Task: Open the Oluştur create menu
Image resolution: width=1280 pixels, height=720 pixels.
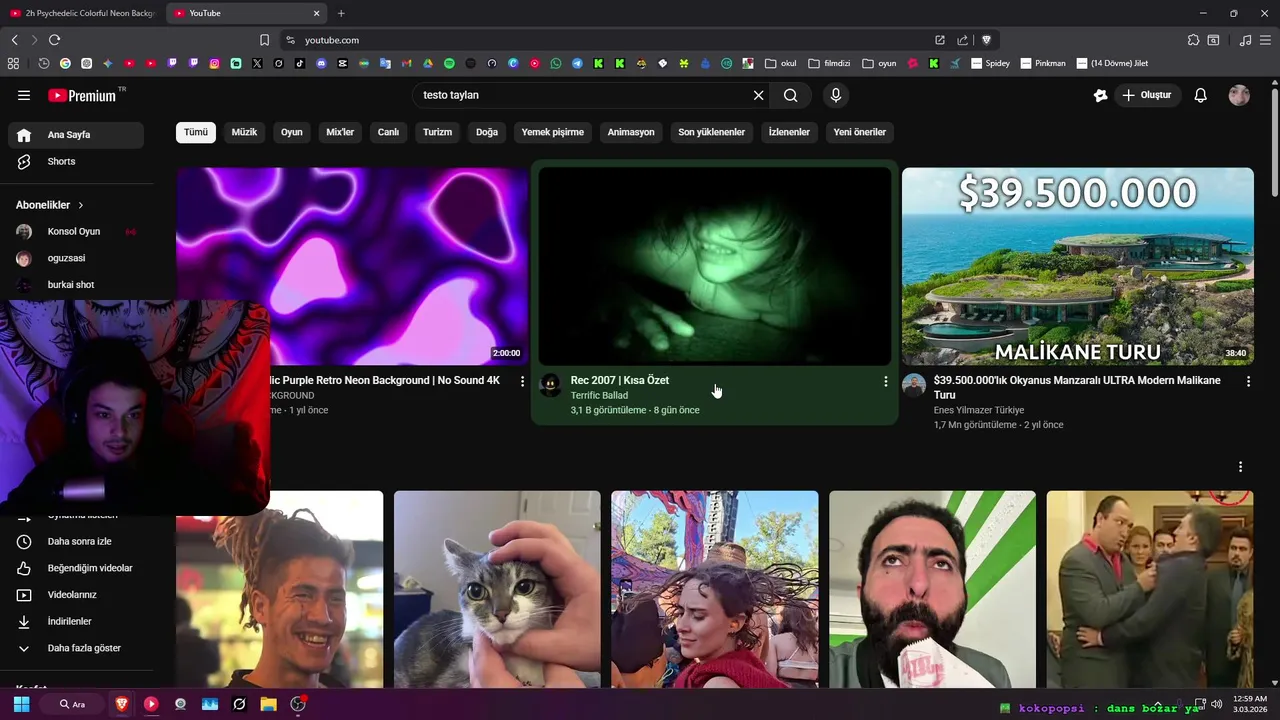Action: click(1148, 95)
